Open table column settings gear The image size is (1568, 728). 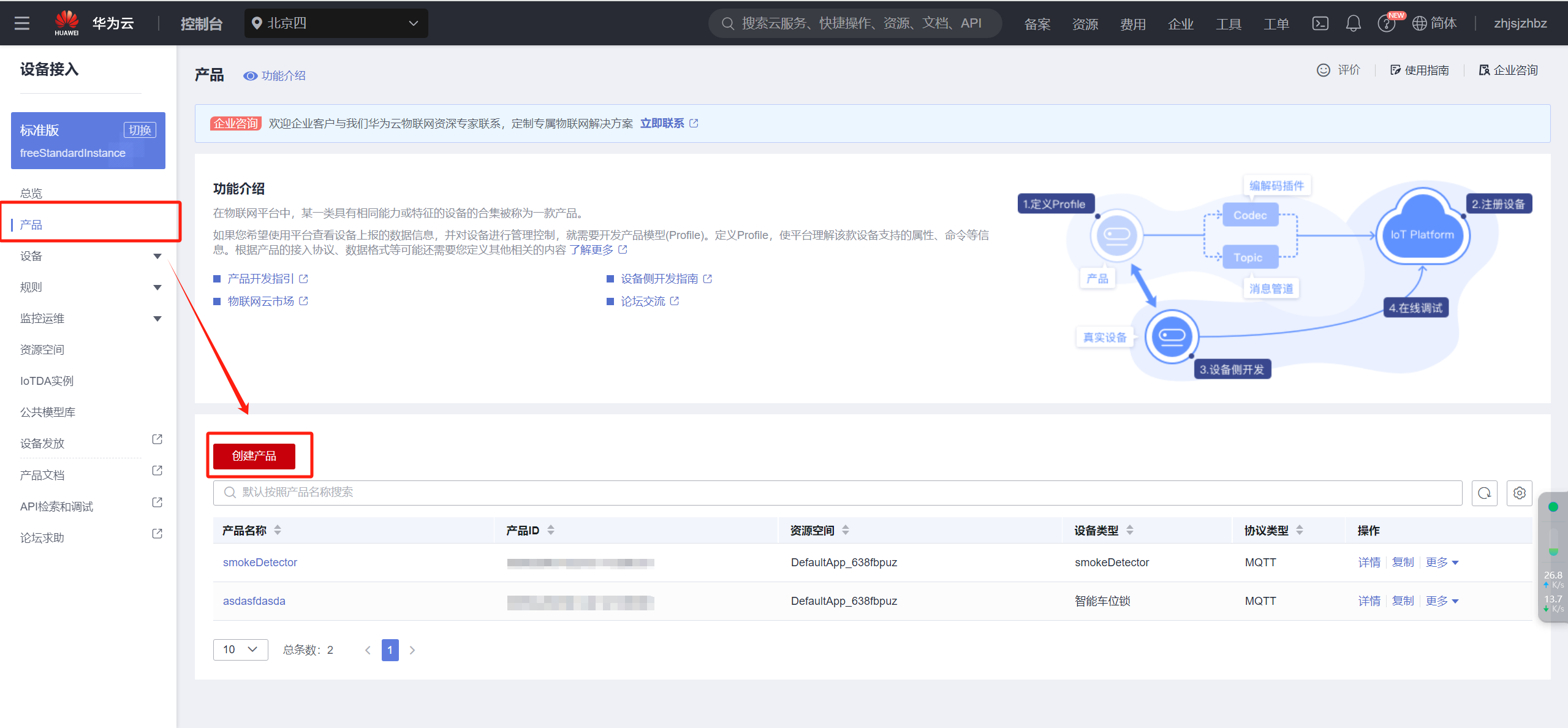tap(1519, 493)
